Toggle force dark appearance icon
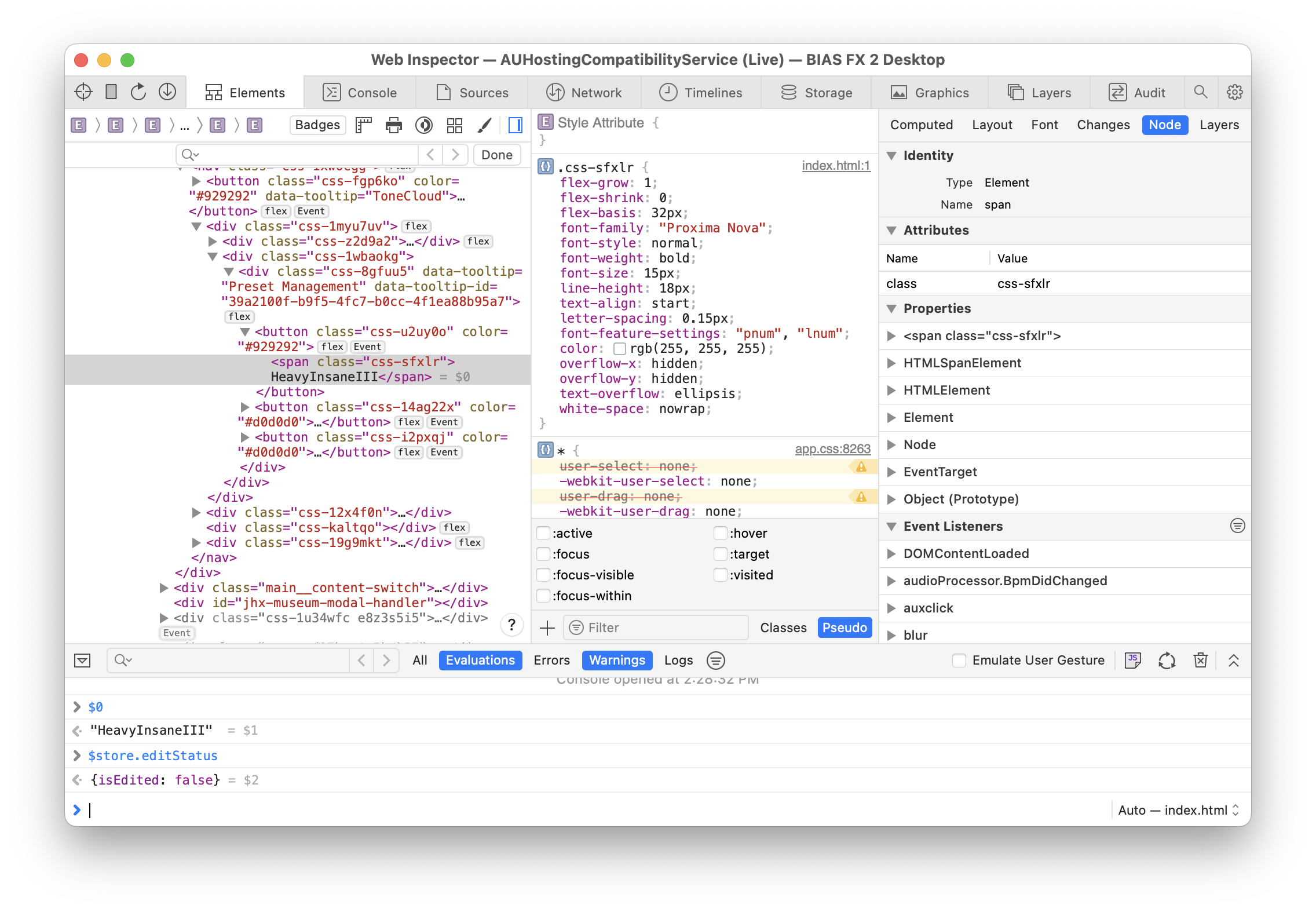The height and width of the screenshot is (912, 1316). pos(424,125)
